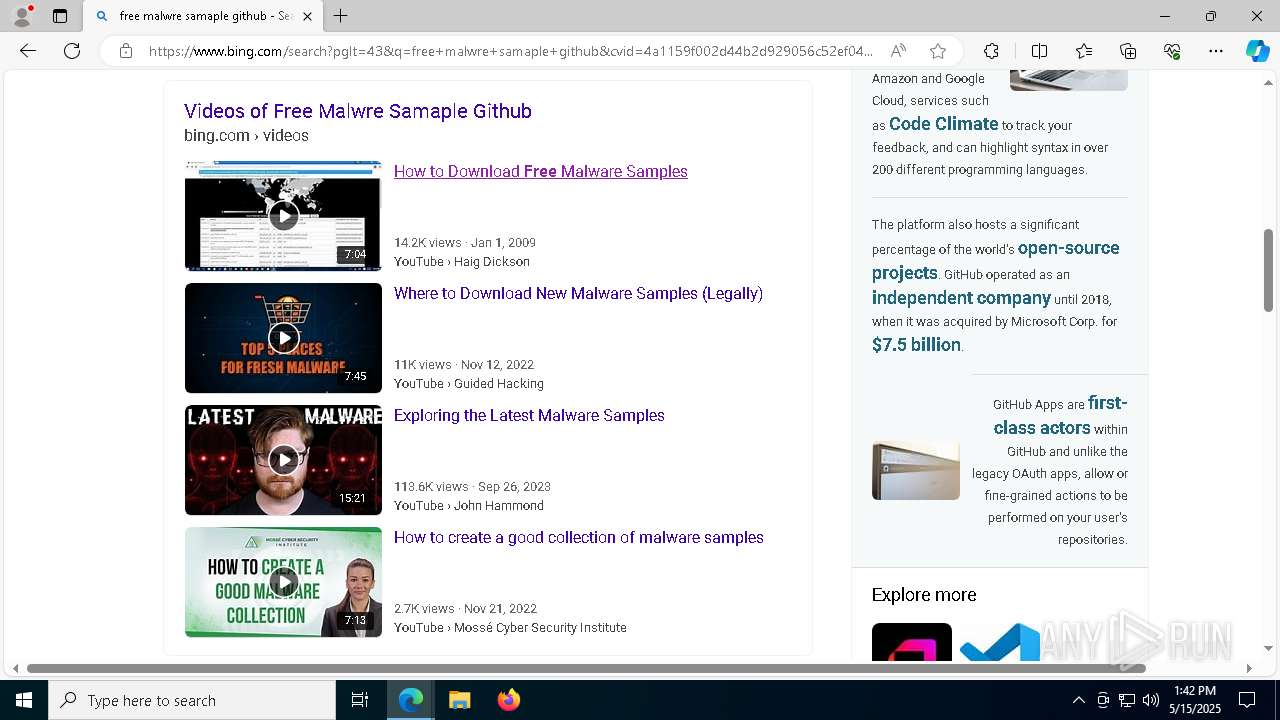Open the Windows Start menu
The width and height of the screenshot is (1280, 720).
tap(24, 700)
